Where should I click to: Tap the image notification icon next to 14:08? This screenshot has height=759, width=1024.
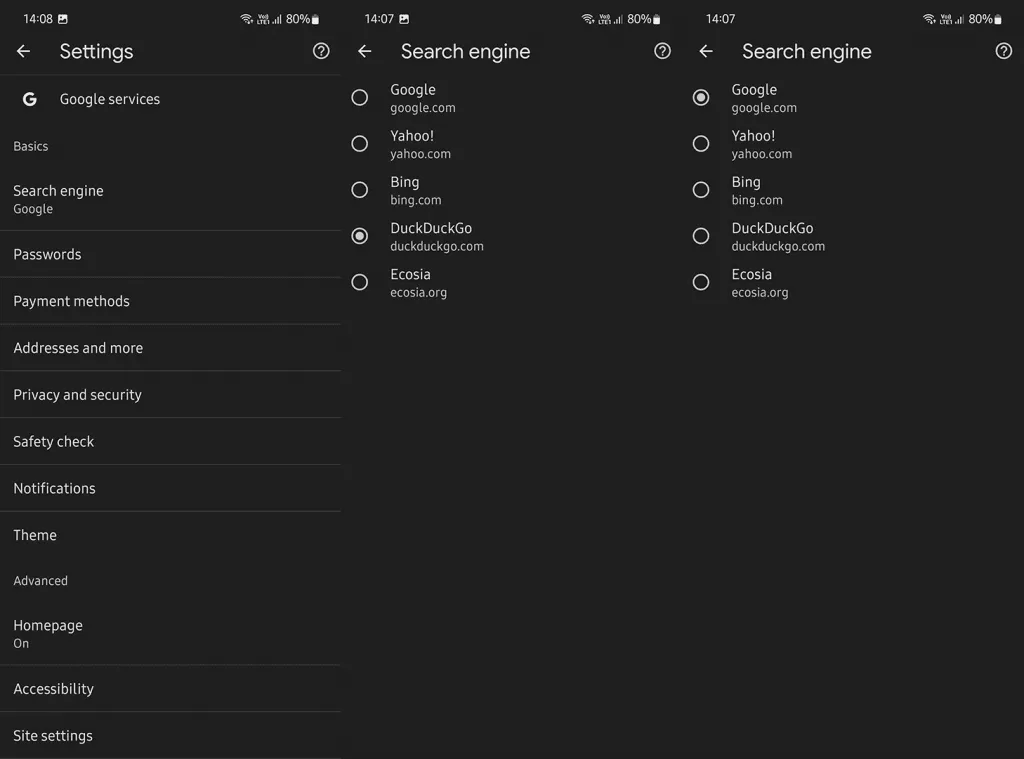coord(63,19)
